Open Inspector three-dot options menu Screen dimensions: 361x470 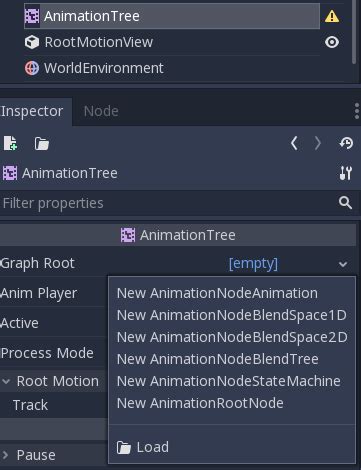356,111
